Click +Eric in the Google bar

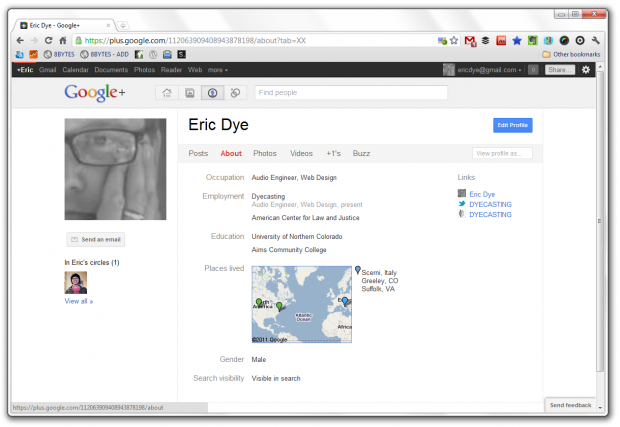25,70
